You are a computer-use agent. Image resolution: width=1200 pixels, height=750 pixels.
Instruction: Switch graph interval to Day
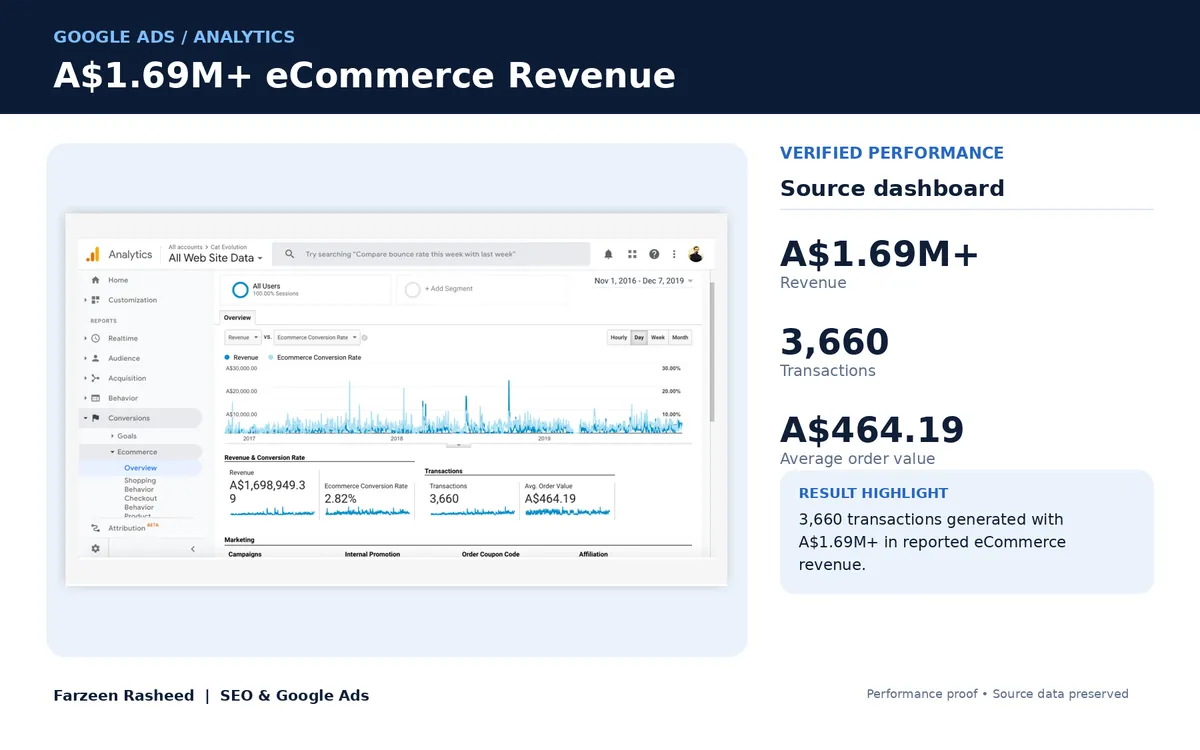coord(639,337)
